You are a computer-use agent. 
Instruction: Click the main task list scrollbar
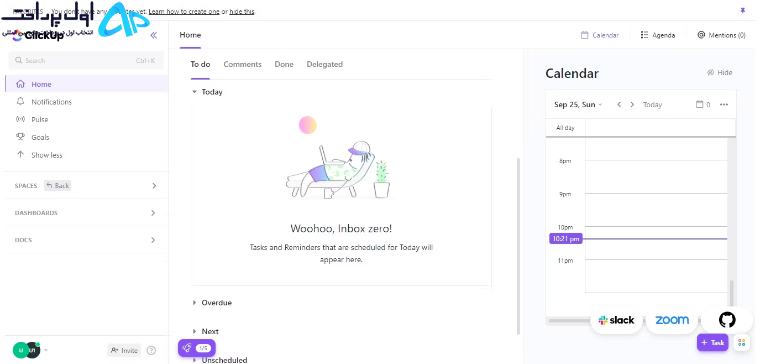[x=518, y=245]
